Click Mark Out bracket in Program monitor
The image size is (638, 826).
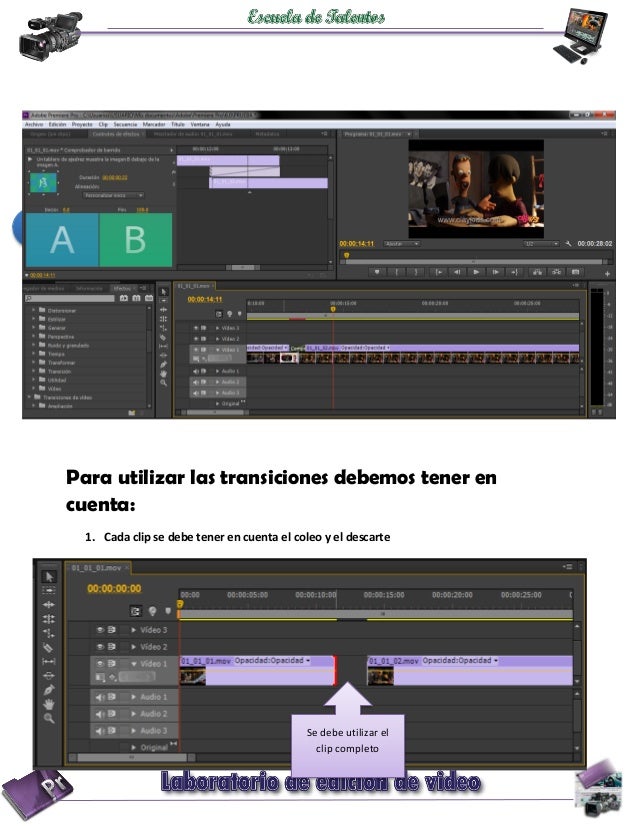416,272
